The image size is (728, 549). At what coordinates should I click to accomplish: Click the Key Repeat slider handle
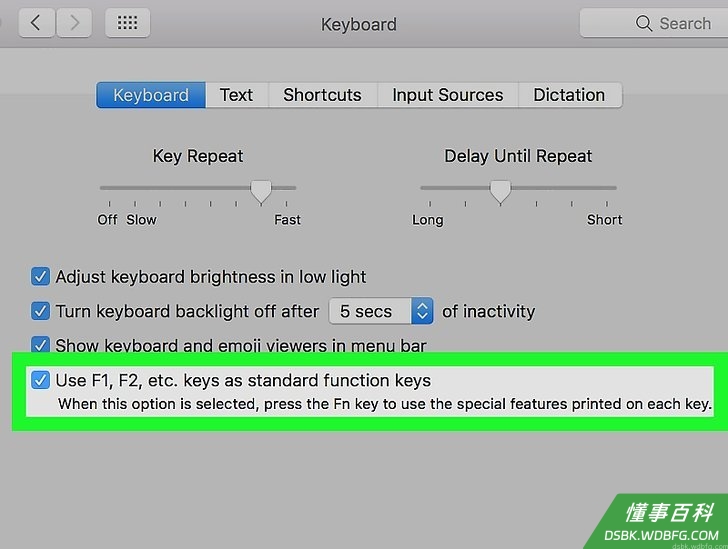[x=261, y=192]
